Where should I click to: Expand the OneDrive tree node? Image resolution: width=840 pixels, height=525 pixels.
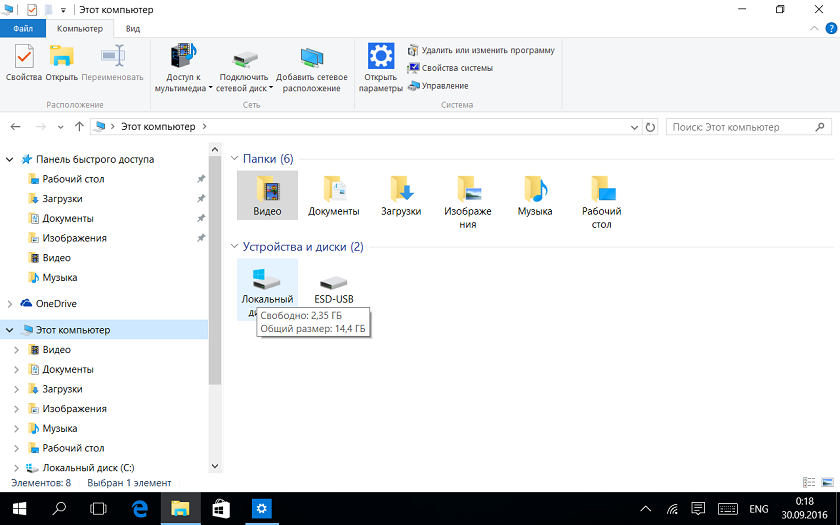click(x=10, y=304)
